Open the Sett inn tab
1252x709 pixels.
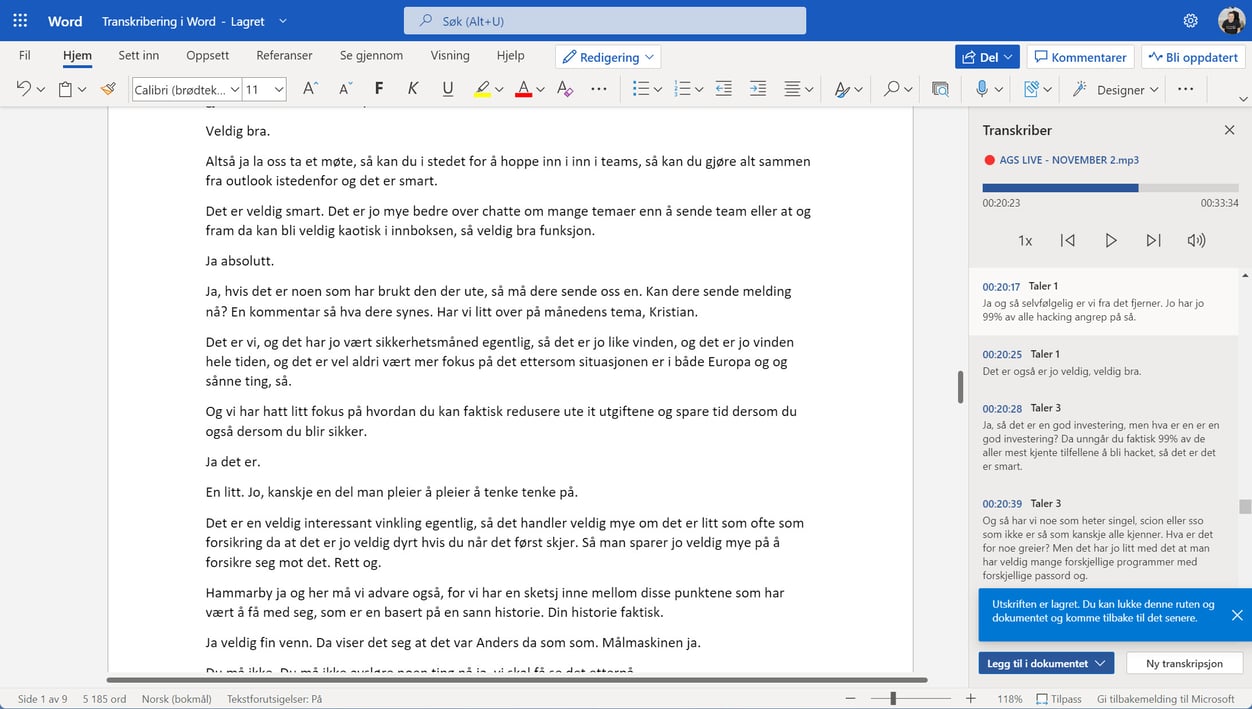point(139,56)
